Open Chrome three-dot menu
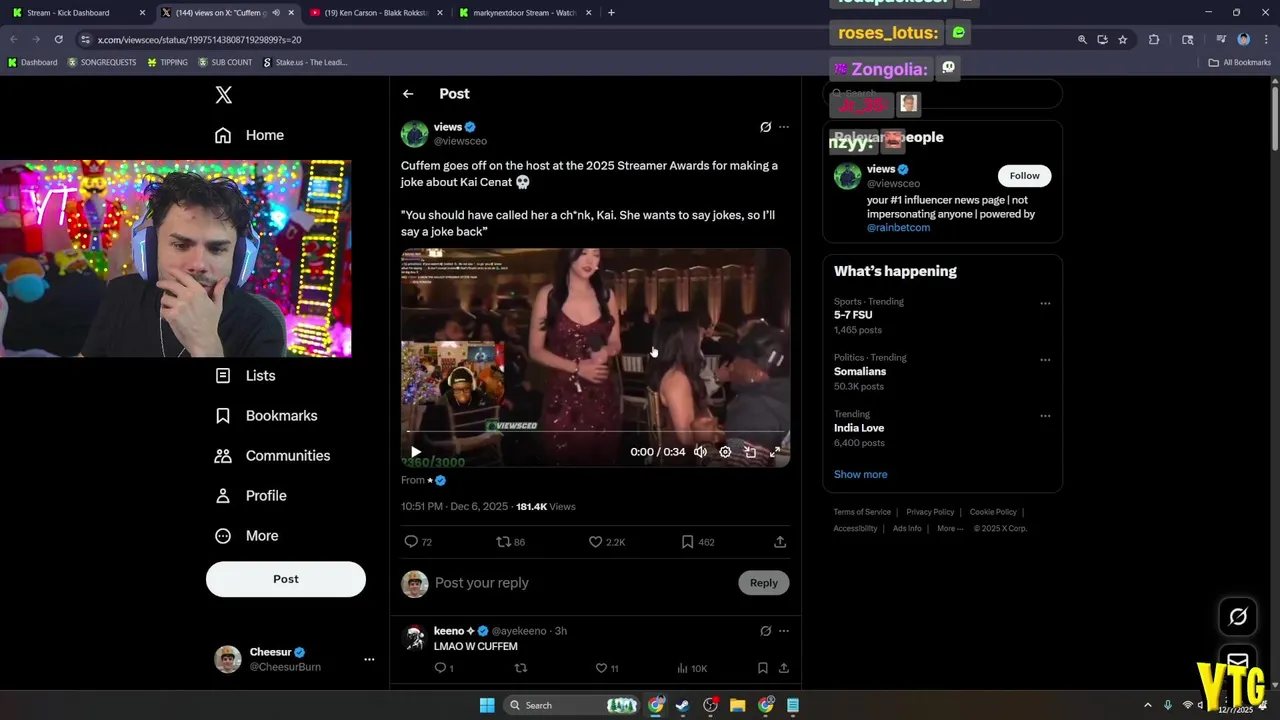 coord(1266,40)
